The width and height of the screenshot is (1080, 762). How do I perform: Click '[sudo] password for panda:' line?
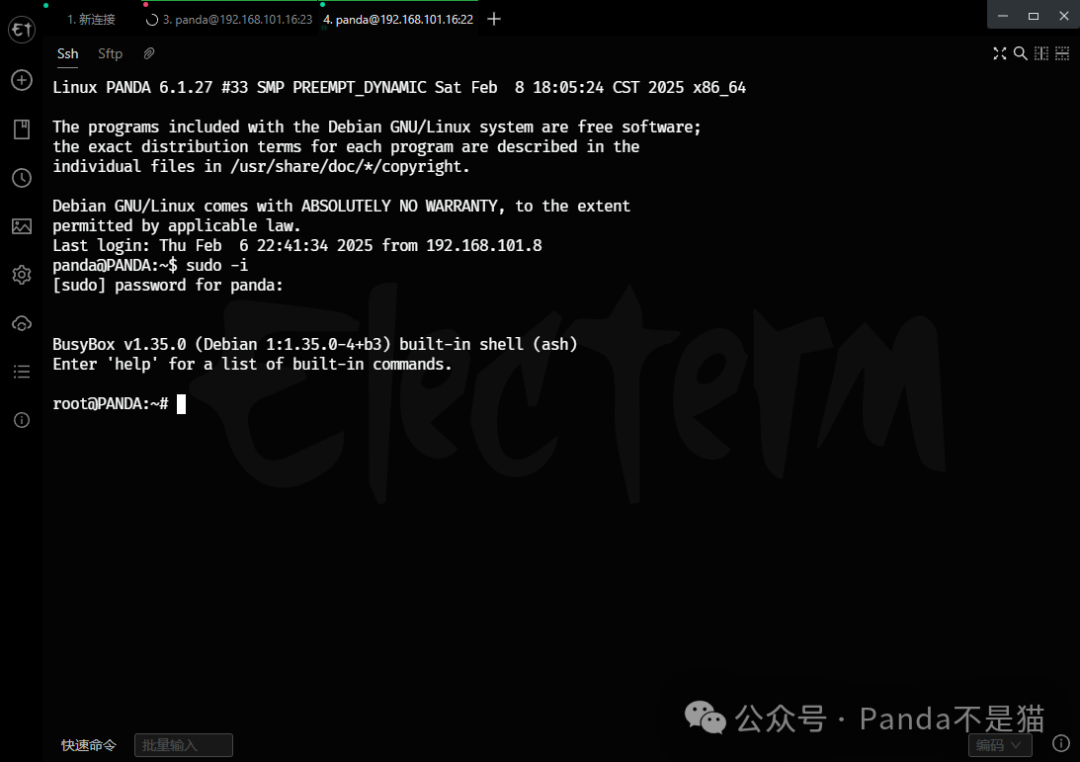click(167, 285)
